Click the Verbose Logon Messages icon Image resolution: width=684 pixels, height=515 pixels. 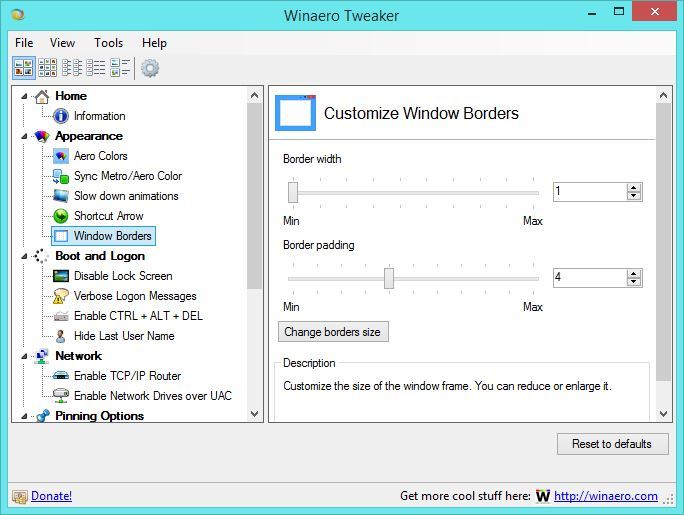coord(61,296)
